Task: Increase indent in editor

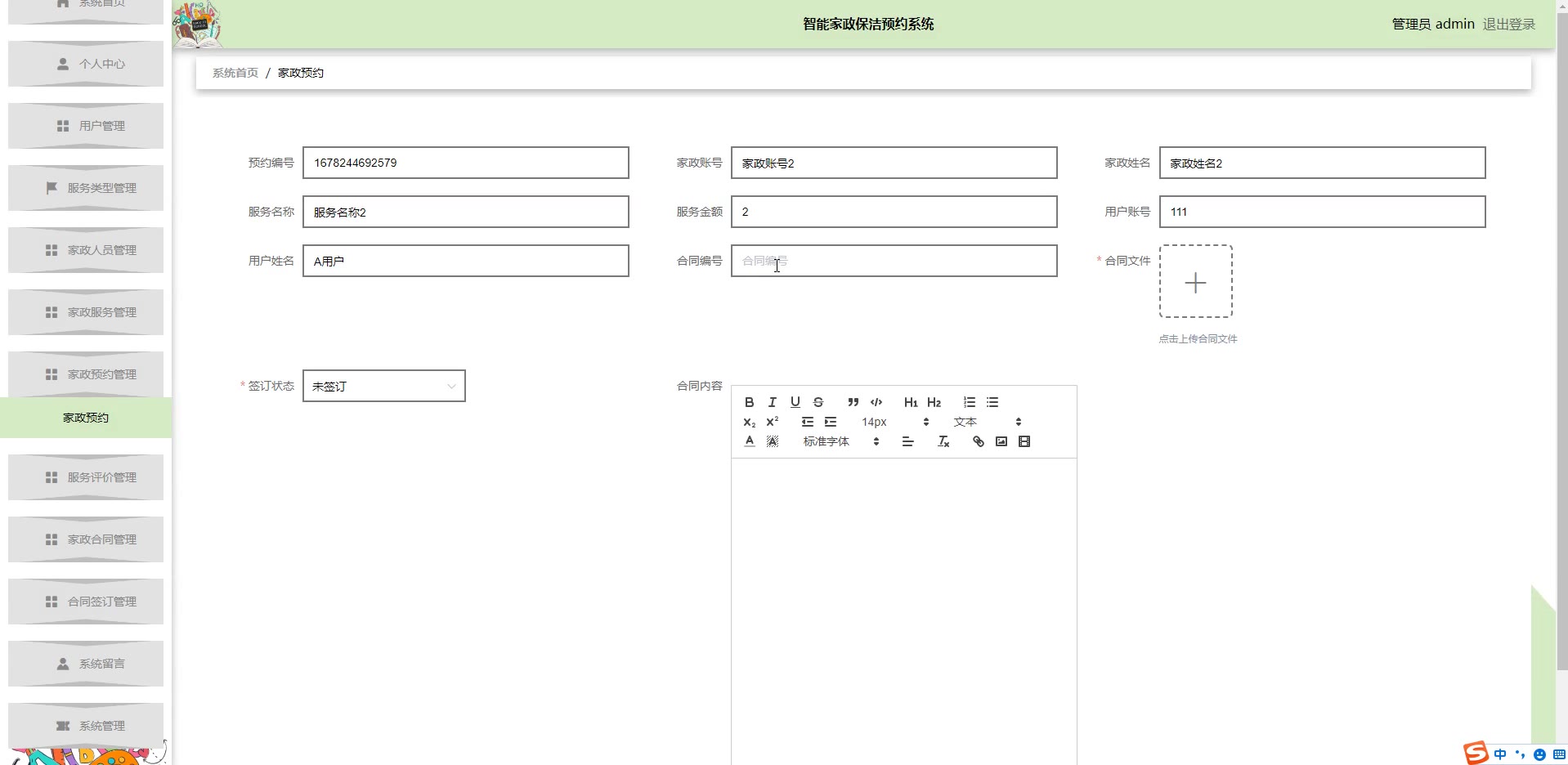Action: pyautogui.click(x=831, y=422)
